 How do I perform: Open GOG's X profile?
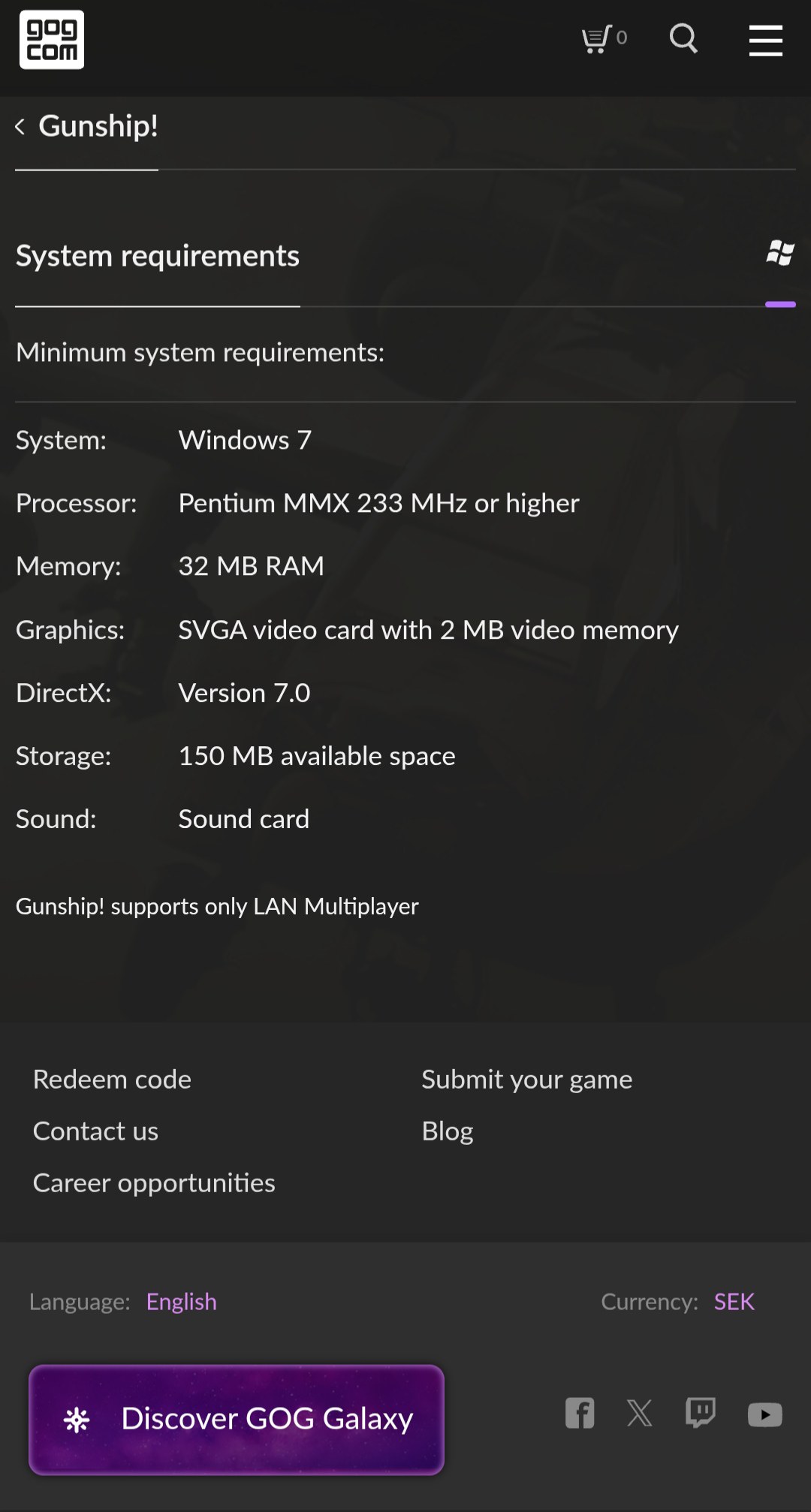click(640, 1413)
